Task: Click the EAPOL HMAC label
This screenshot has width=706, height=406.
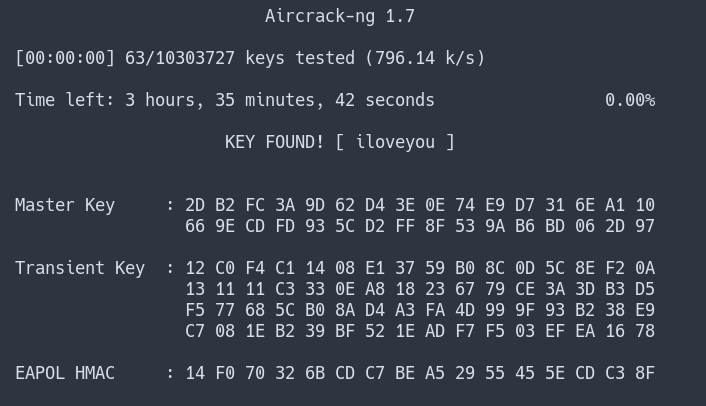Action: 65,373
